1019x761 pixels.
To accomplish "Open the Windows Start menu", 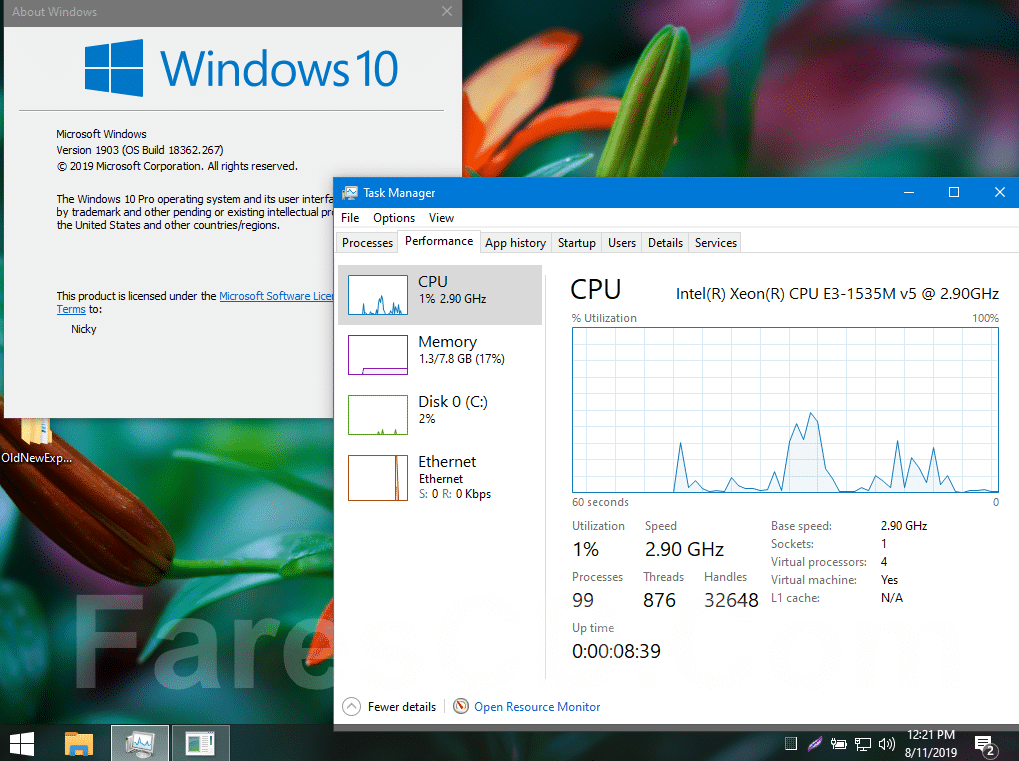I will click(x=21, y=743).
